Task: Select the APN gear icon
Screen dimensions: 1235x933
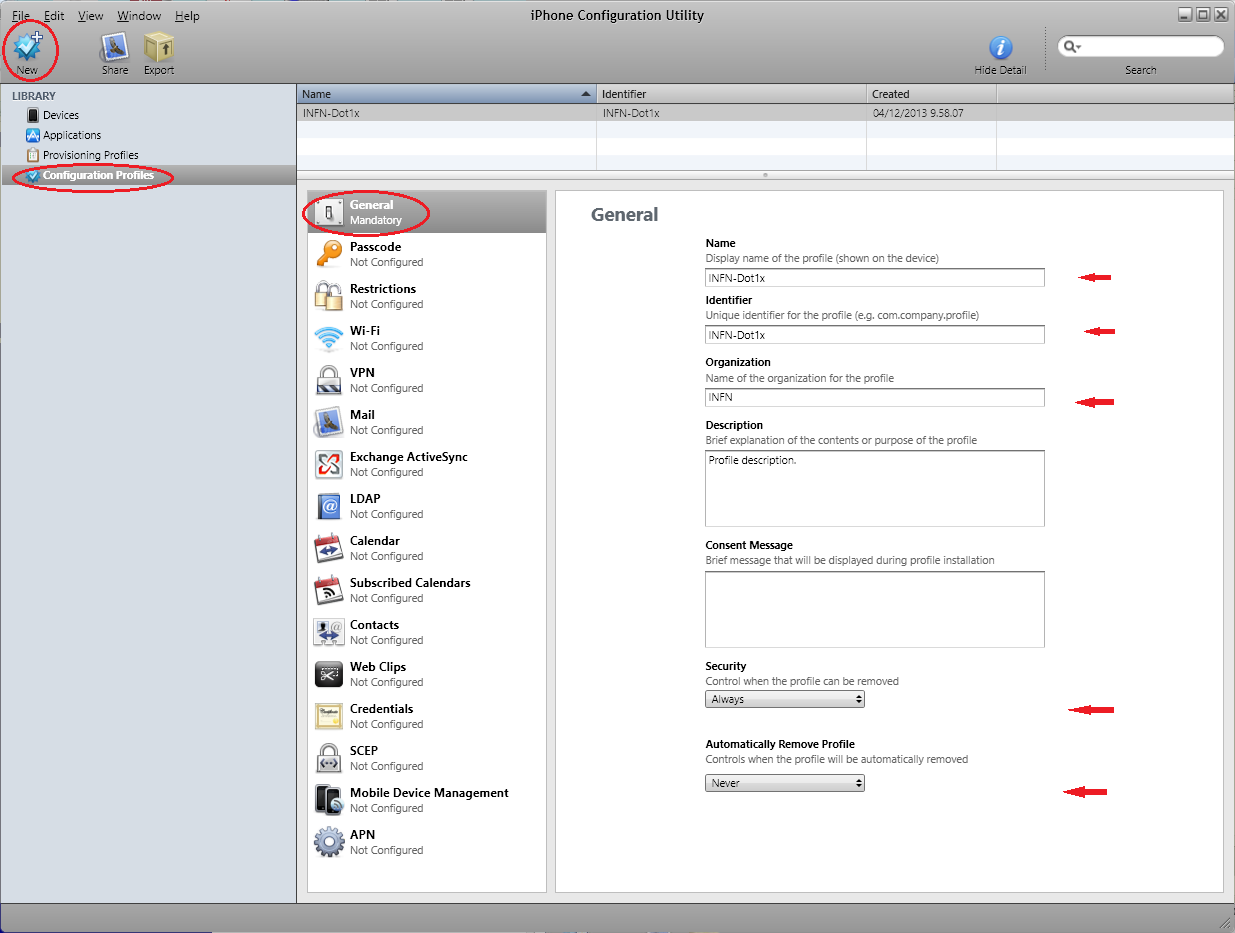Action: click(x=329, y=842)
